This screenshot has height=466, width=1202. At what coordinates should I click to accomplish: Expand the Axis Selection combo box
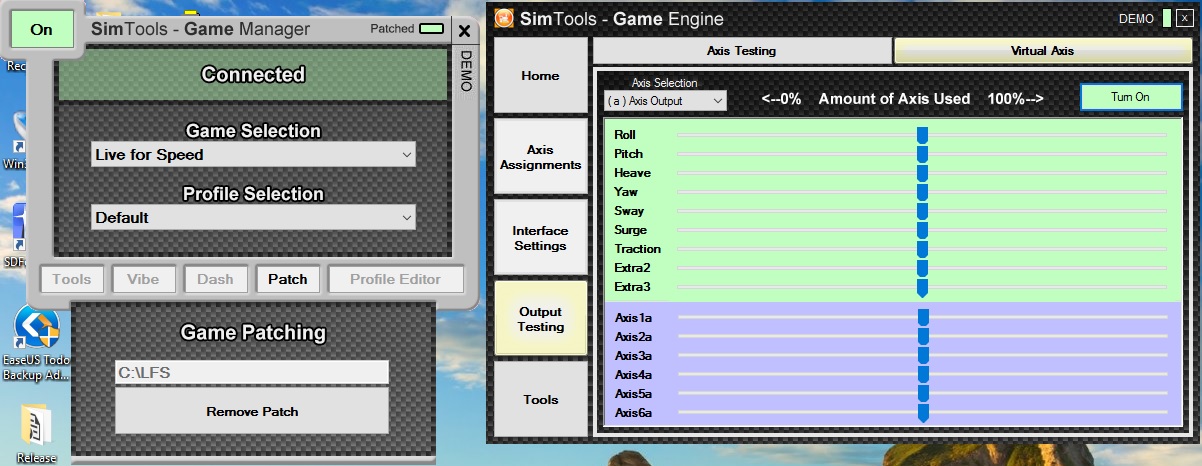(x=665, y=101)
